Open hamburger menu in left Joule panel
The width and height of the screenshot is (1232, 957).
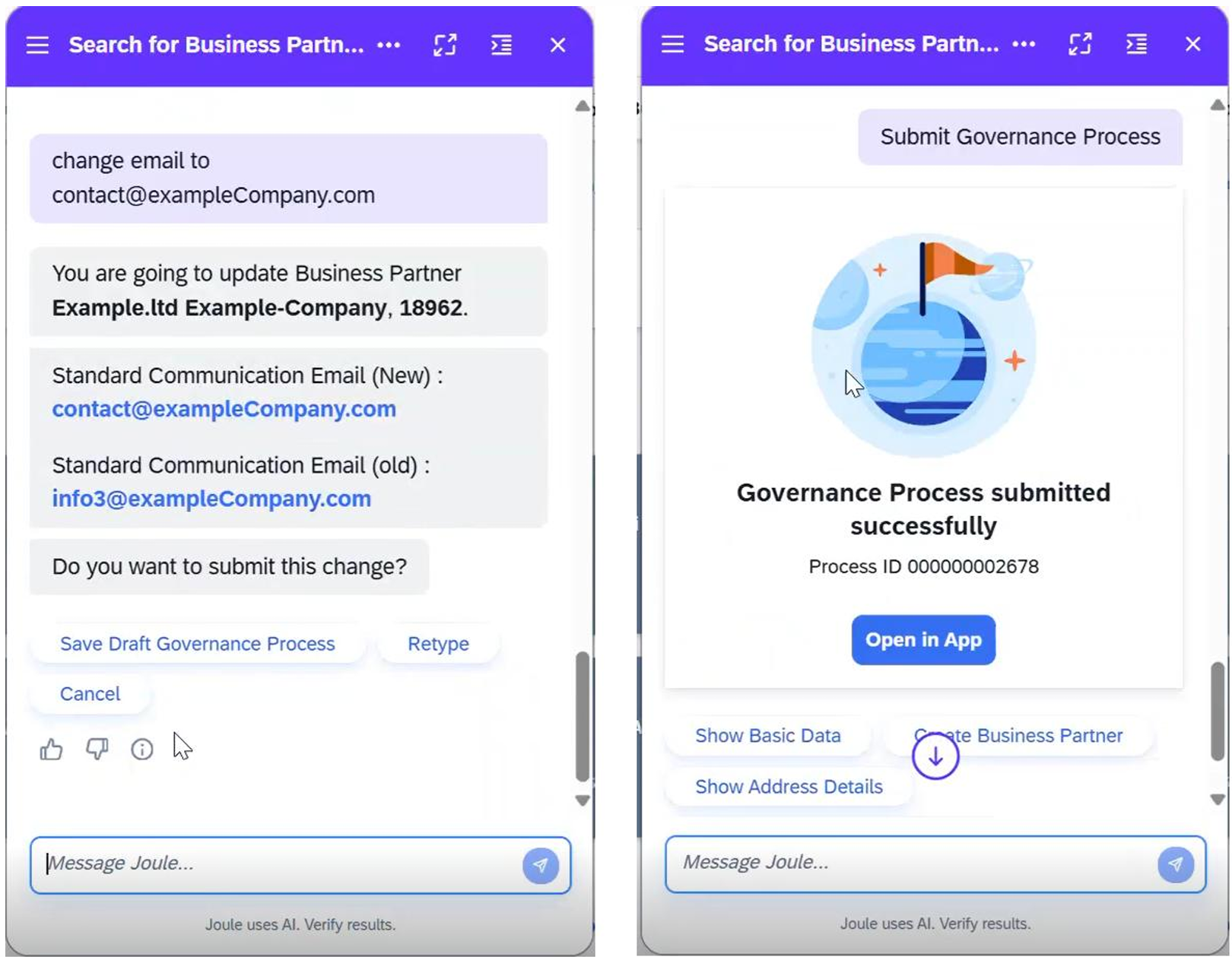click(37, 46)
